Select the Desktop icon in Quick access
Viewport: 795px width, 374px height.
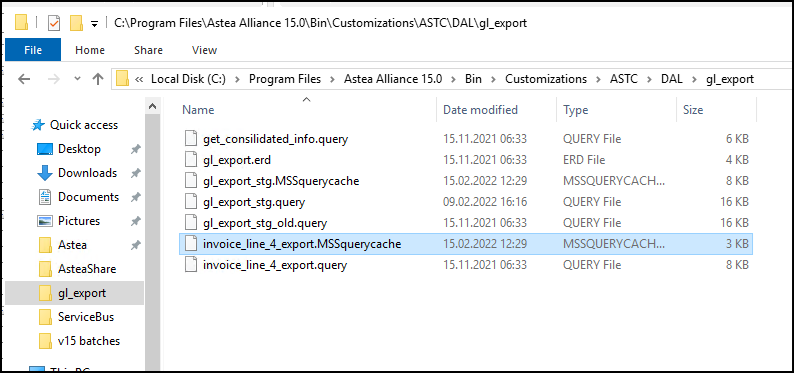click(x=45, y=149)
